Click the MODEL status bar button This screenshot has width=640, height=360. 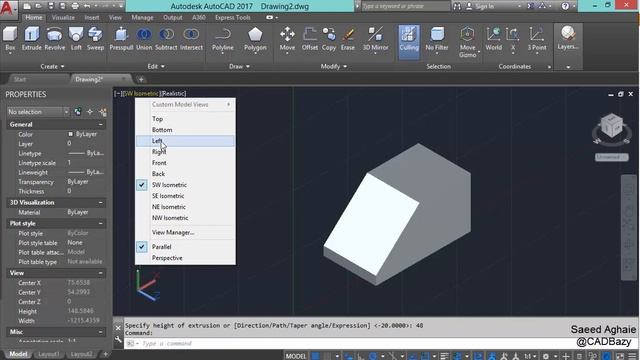click(296, 356)
